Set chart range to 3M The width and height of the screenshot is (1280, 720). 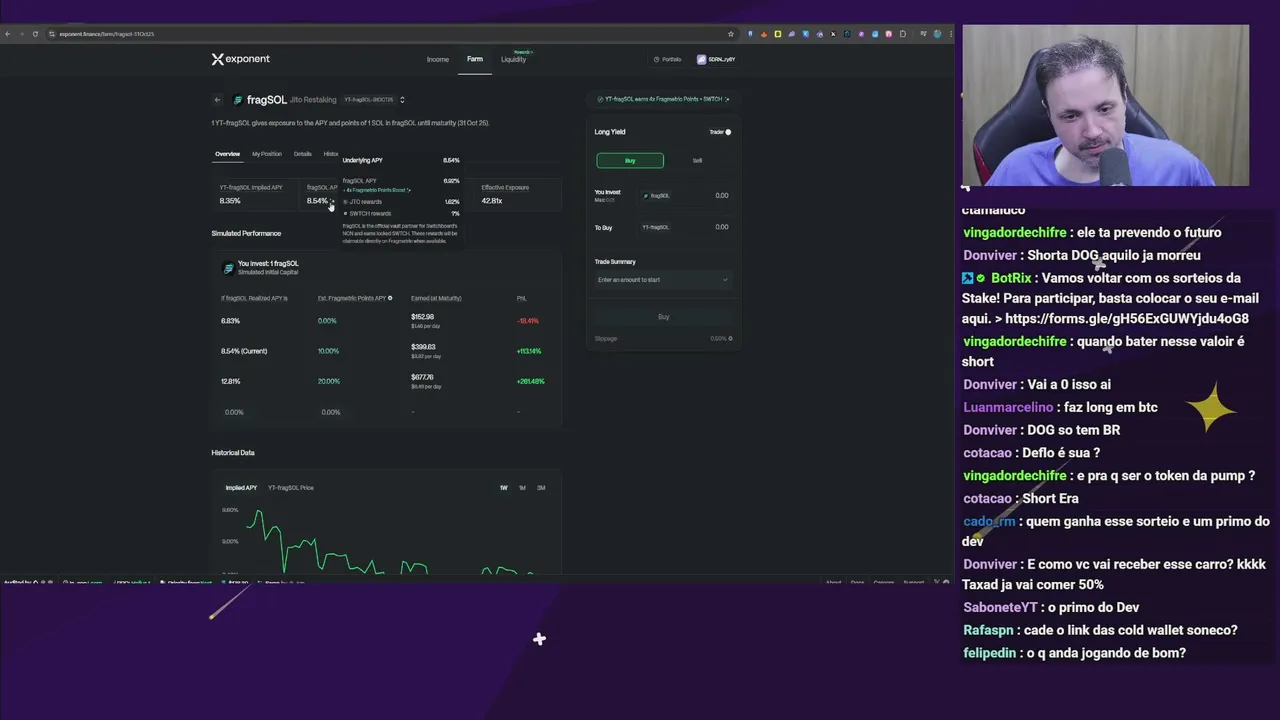541,488
